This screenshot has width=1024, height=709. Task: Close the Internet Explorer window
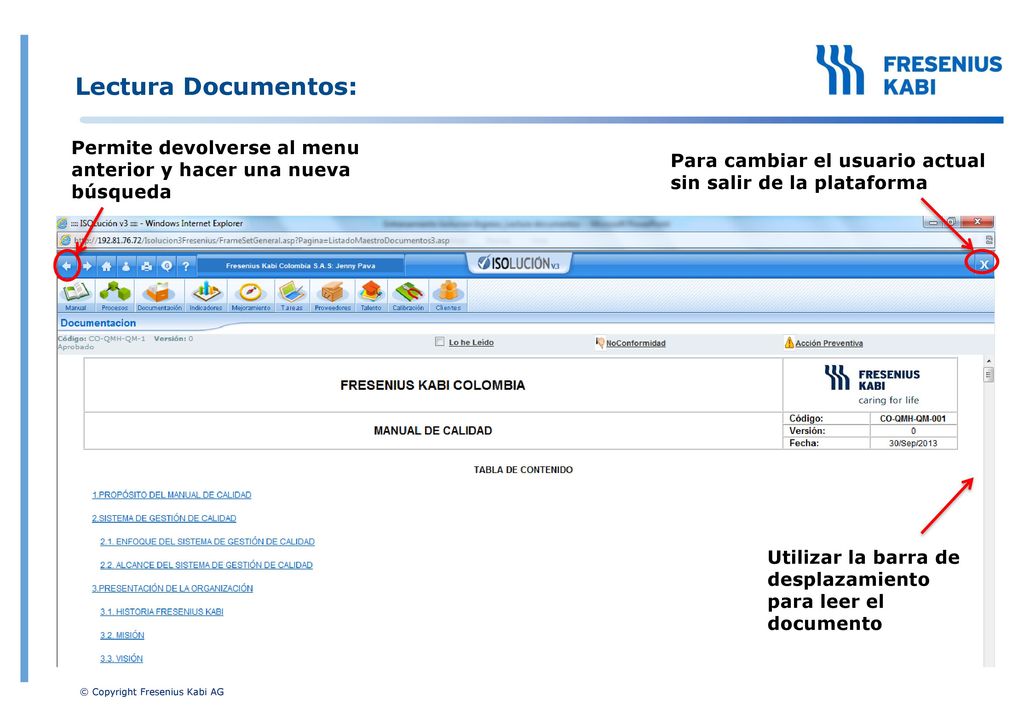coord(978,222)
